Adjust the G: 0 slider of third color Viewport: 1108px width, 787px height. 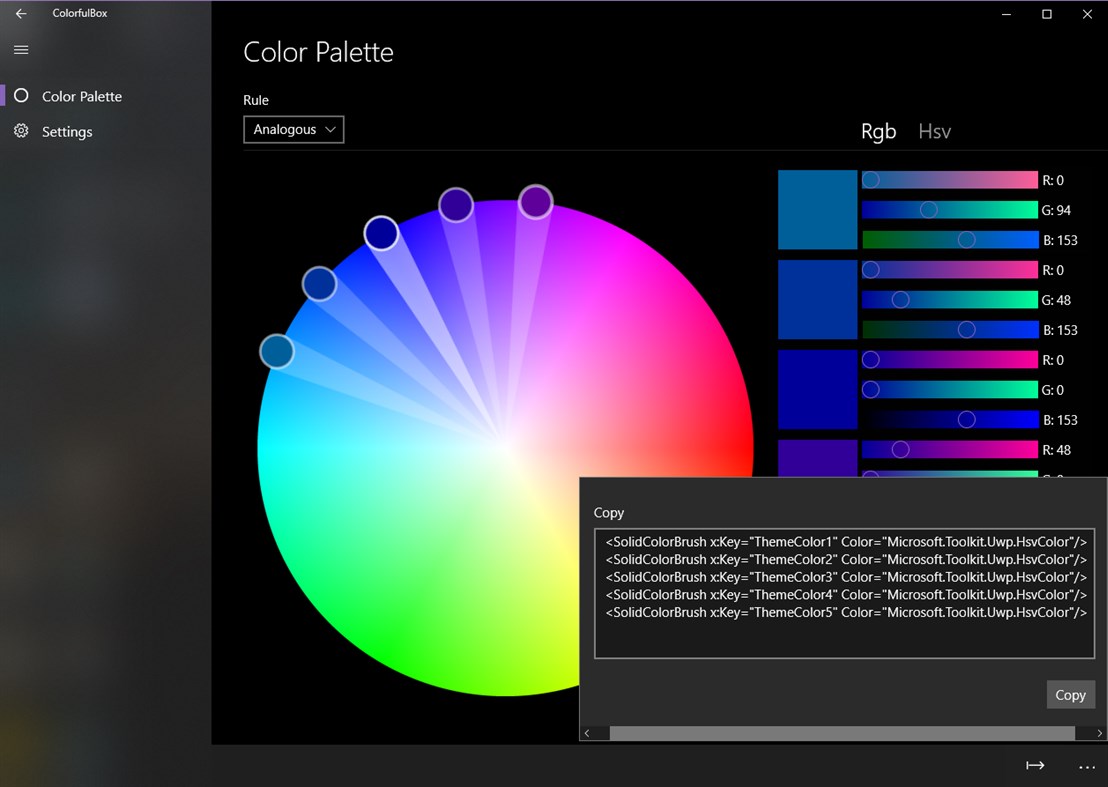pyautogui.click(x=950, y=389)
